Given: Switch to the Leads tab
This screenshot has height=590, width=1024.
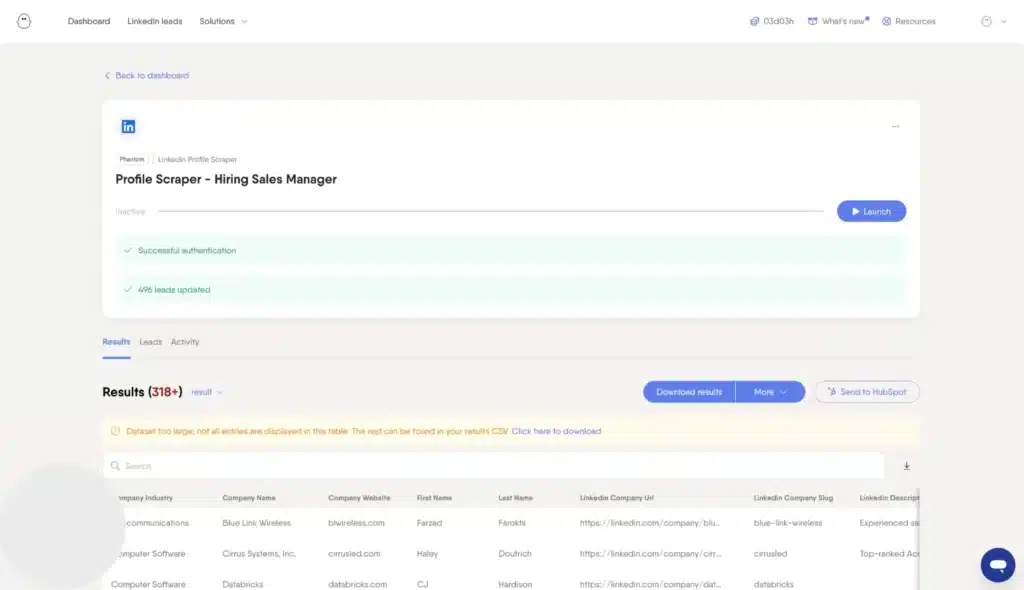Looking at the screenshot, I should point(150,342).
